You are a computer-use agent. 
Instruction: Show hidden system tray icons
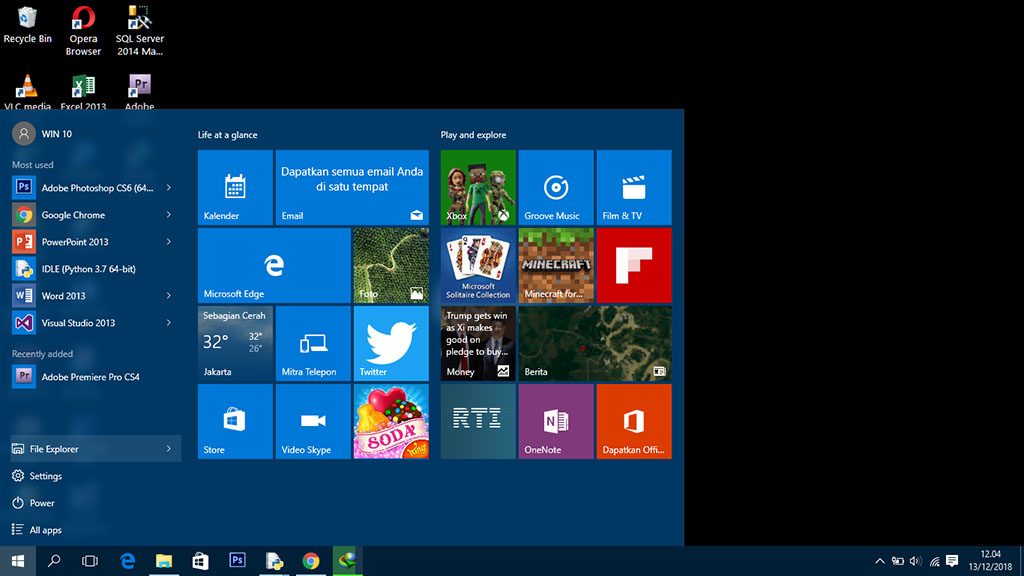click(x=880, y=561)
